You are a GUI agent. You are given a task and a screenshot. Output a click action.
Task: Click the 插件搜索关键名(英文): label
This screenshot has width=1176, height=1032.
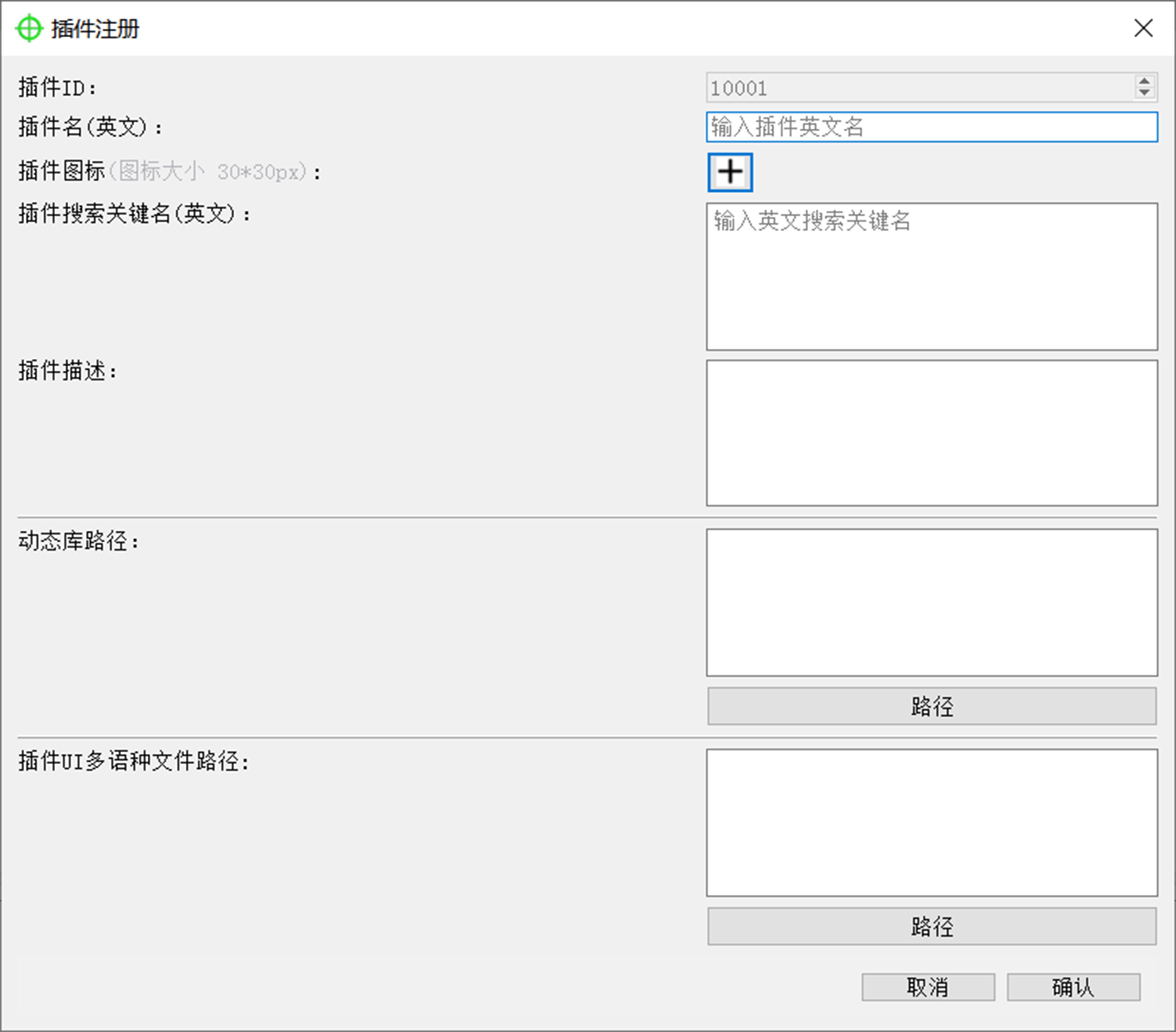[135, 214]
